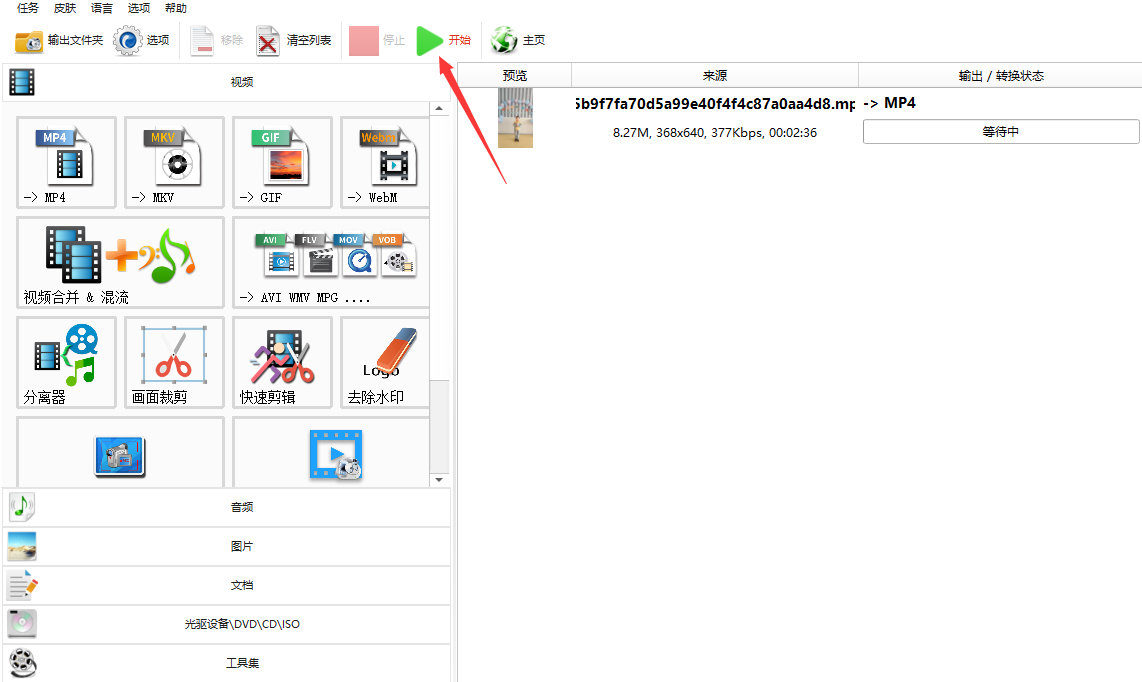Start conversion with the green 开始 button

pos(444,41)
